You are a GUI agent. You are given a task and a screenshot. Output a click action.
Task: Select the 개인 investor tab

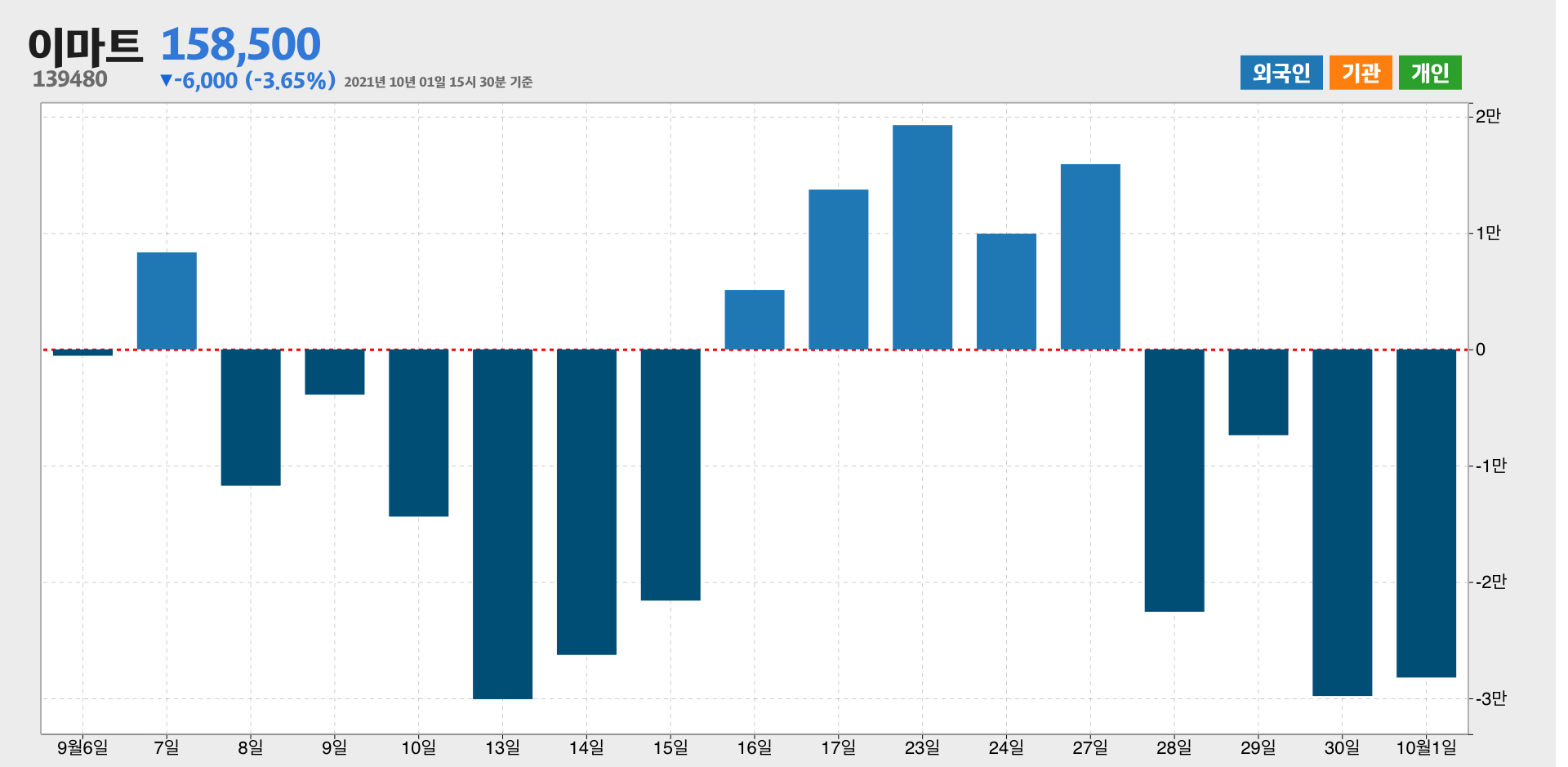1430,73
